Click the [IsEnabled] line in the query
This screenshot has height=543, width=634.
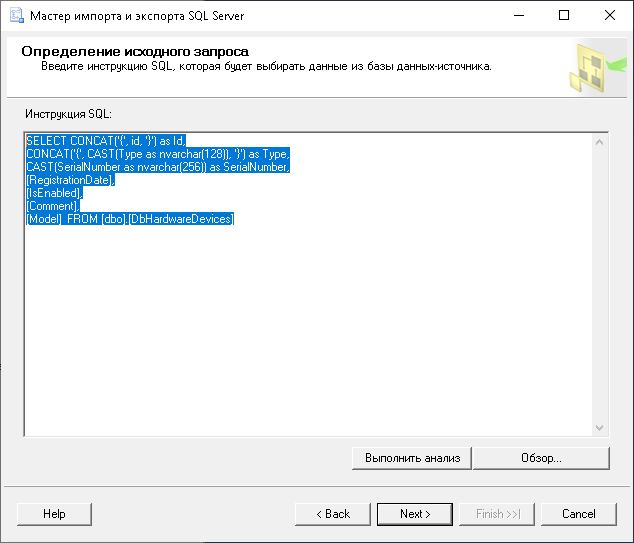(x=53, y=193)
